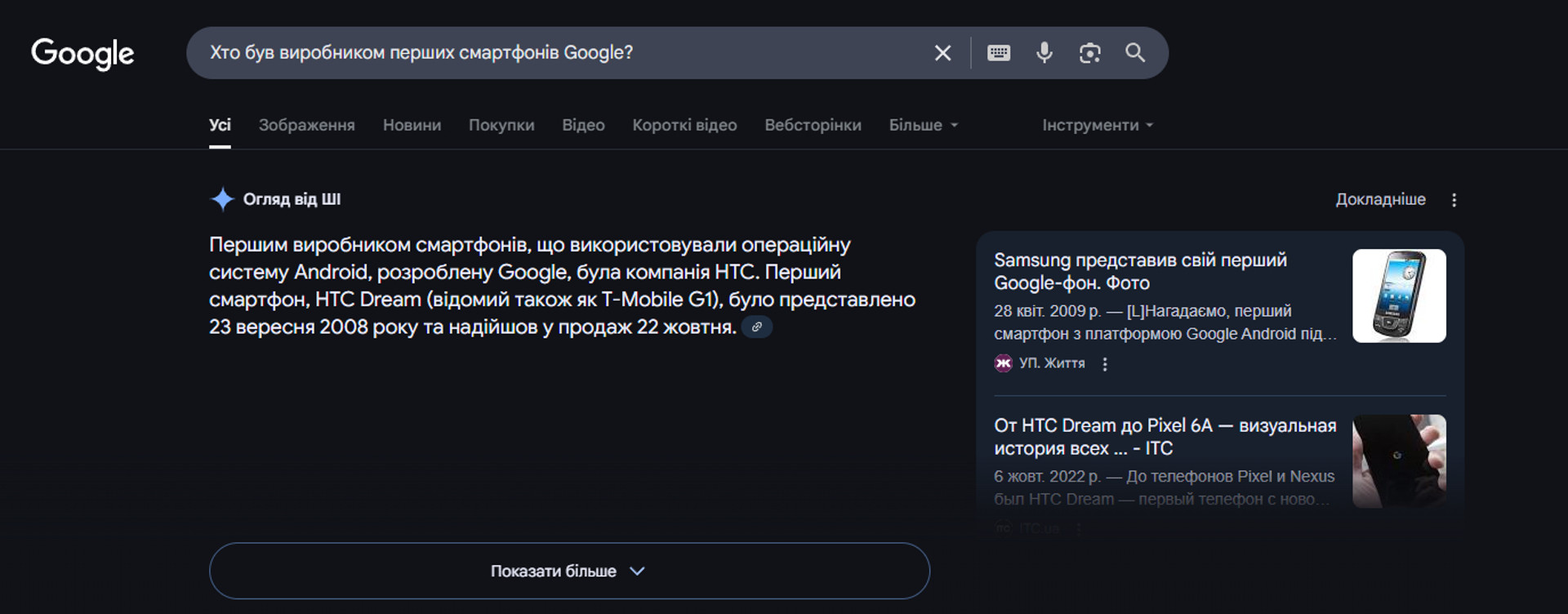Search by image with the camera icon
Screen dimensions: 1568x614
click(1090, 53)
